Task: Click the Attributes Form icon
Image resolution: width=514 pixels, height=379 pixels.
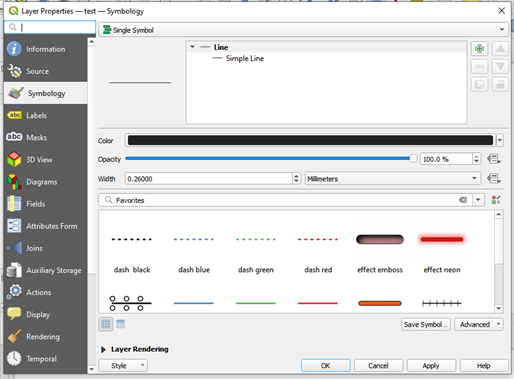Action: pyautogui.click(x=14, y=226)
